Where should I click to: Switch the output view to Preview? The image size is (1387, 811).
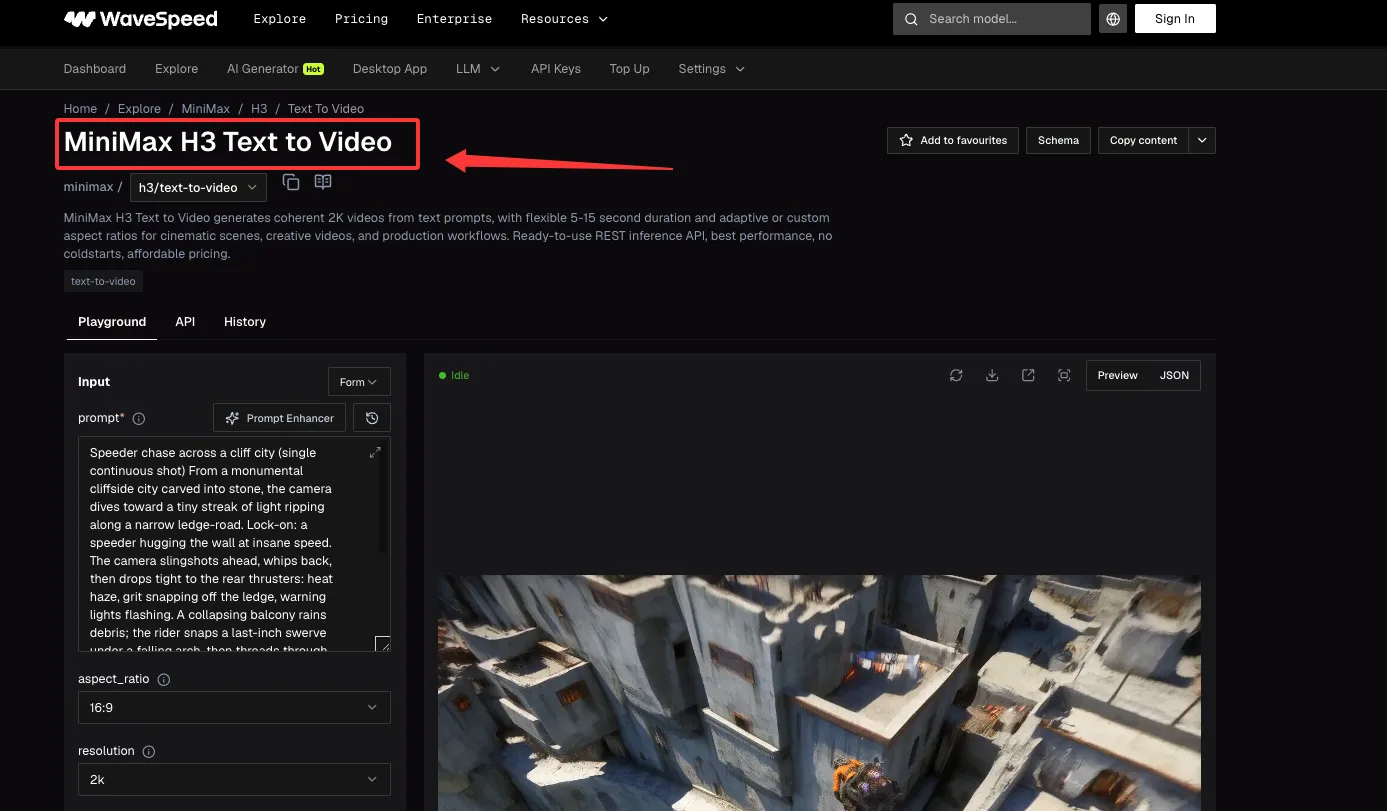point(1117,375)
